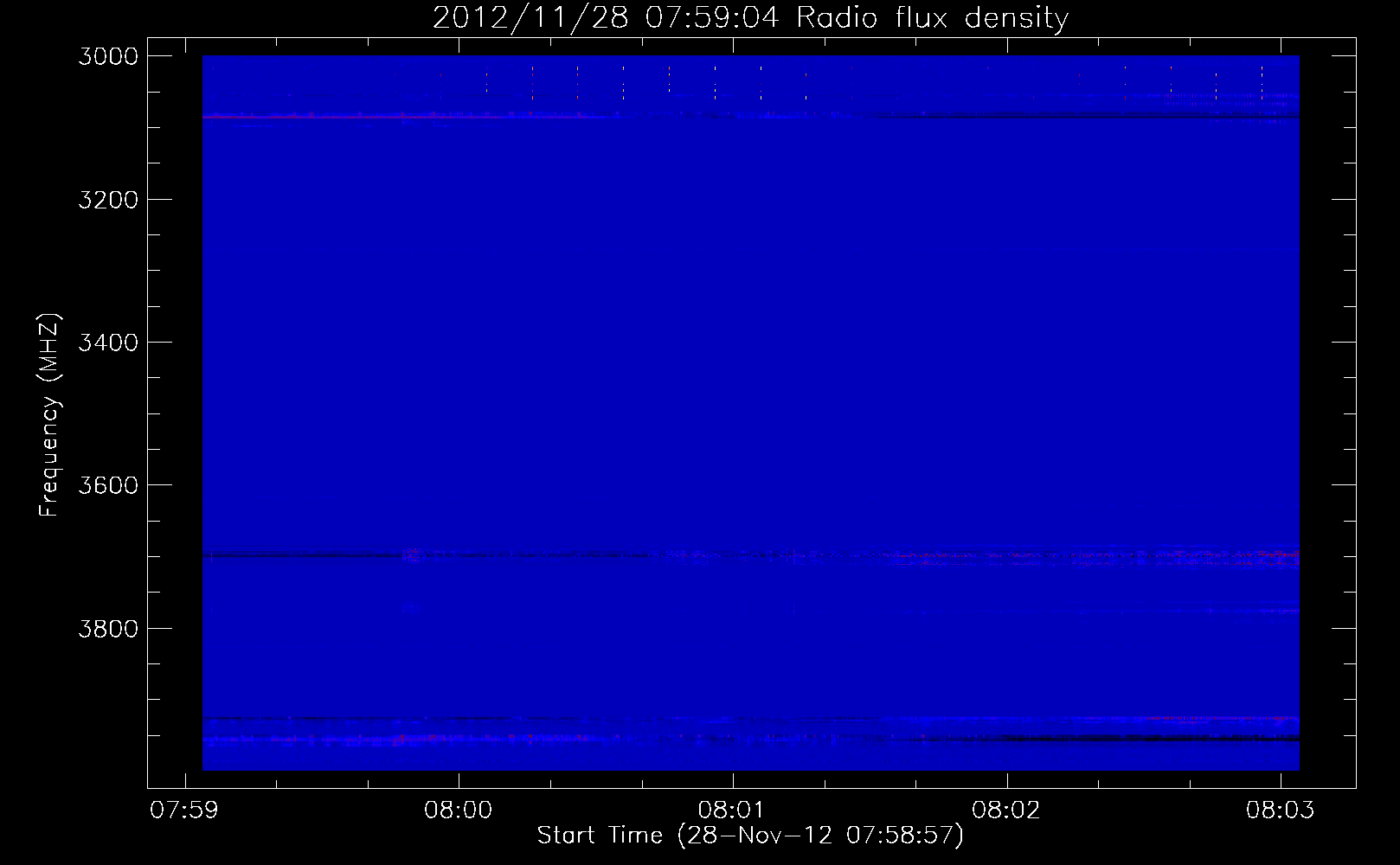Click the 08:02 time axis label
Image resolution: width=1400 pixels, height=865 pixels.
coord(1006,811)
